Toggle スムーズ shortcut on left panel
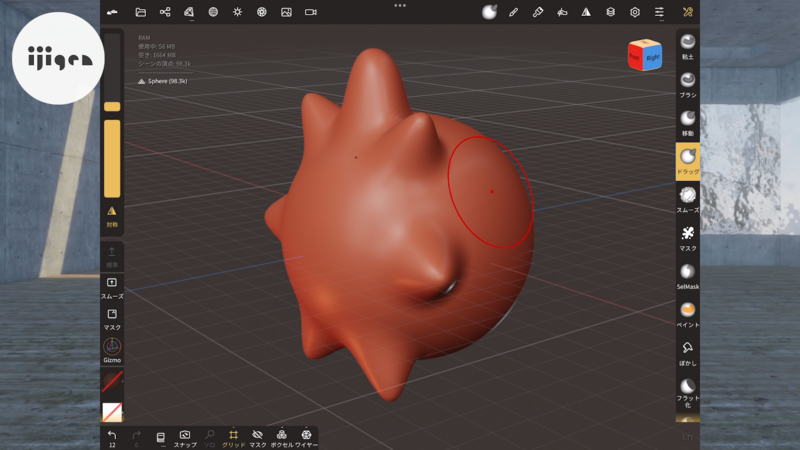Image resolution: width=800 pixels, height=450 pixels. tap(112, 288)
